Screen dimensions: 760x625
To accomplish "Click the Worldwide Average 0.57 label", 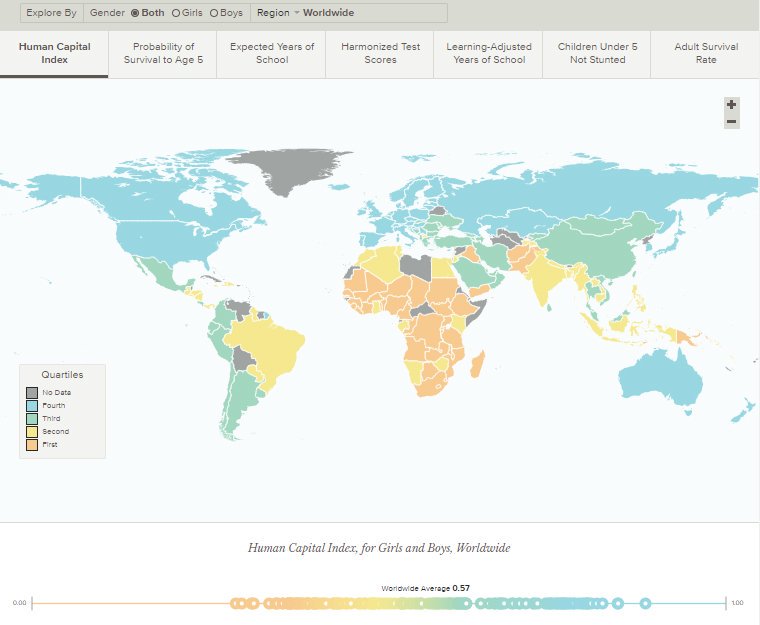I will point(425,588).
